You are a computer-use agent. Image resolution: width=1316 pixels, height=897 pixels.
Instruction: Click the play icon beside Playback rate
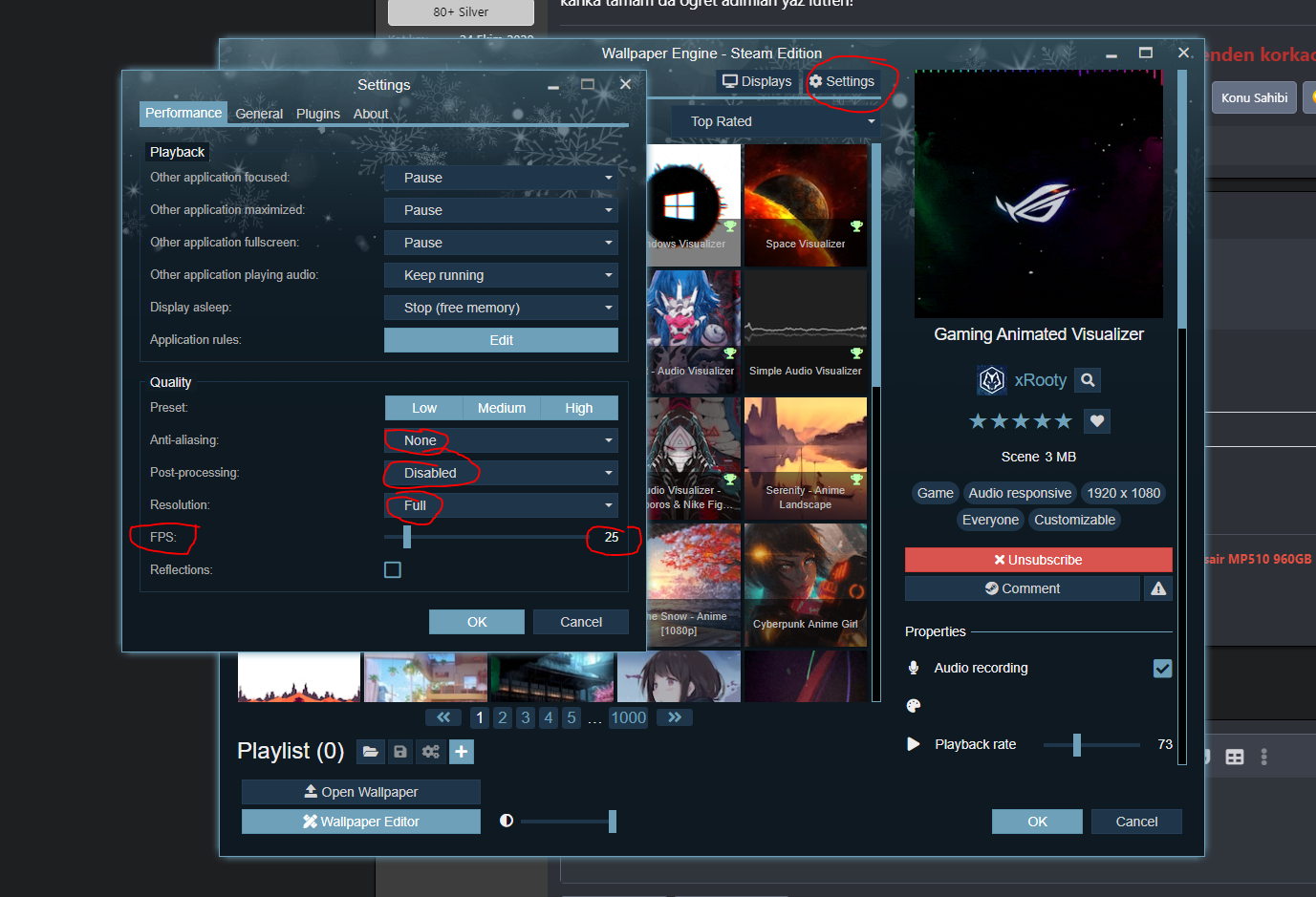(914, 744)
